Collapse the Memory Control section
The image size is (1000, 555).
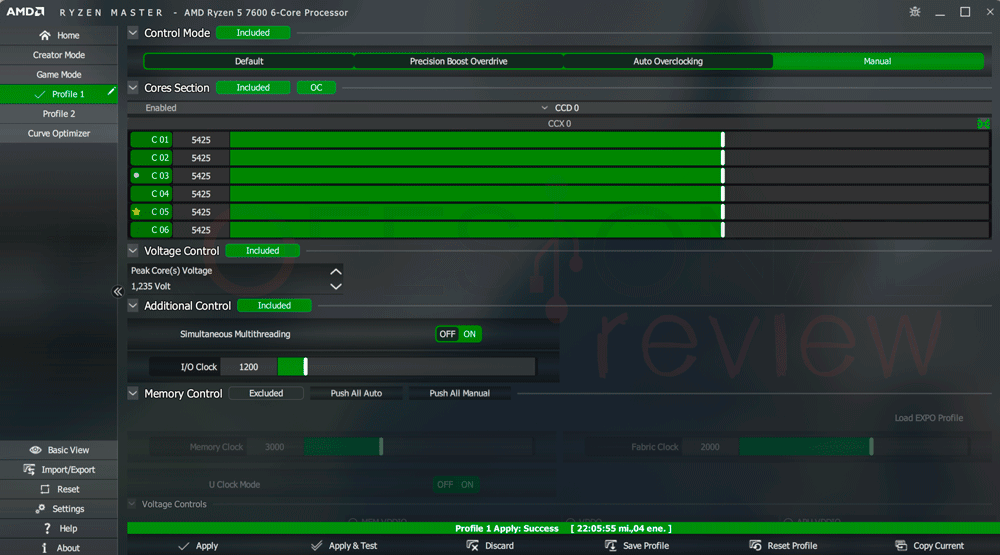point(133,393)
